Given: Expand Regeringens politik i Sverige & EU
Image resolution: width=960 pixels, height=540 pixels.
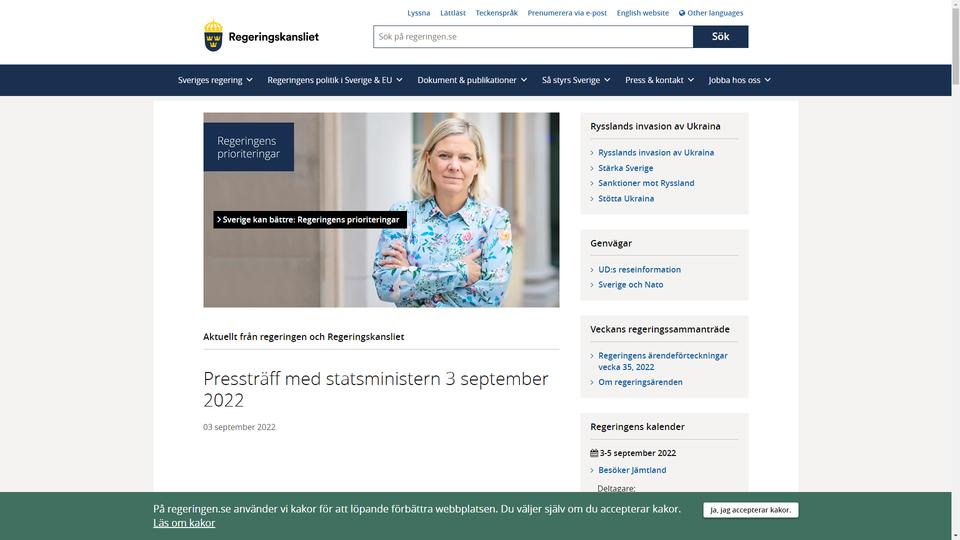Looking at the screenshot, I should [x=335, y=80].
